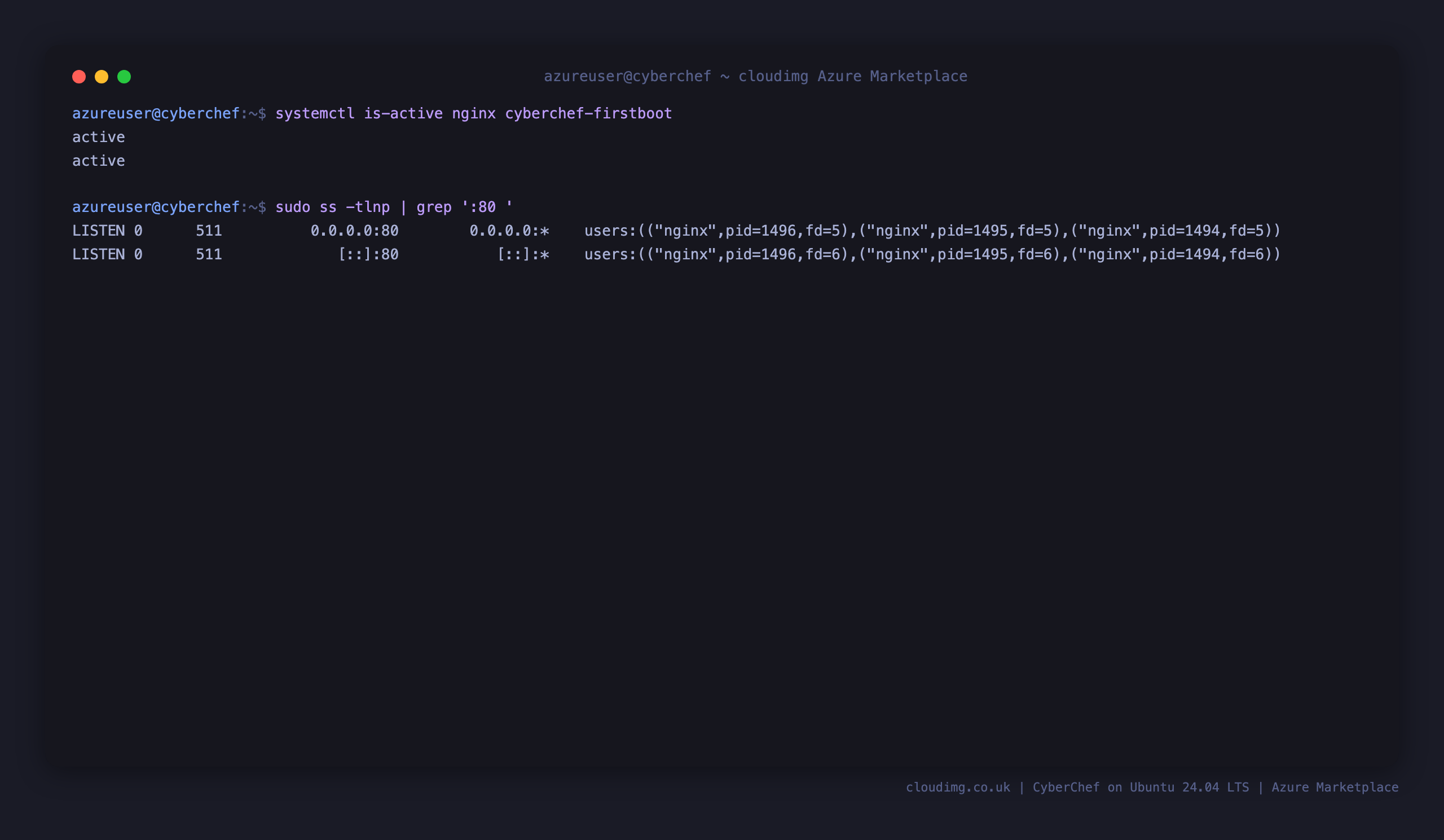Screen dimensions: 1444x840
Task: Click pid=1494,fd=5 in the users list
Action: click(x=1207, y=231)
